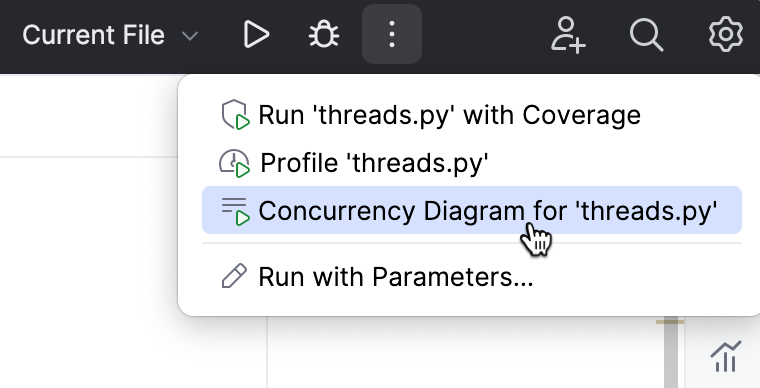760x388 pixels.
Task: Expand the Current File chevron arrow
Action: (x=190, y=35)
